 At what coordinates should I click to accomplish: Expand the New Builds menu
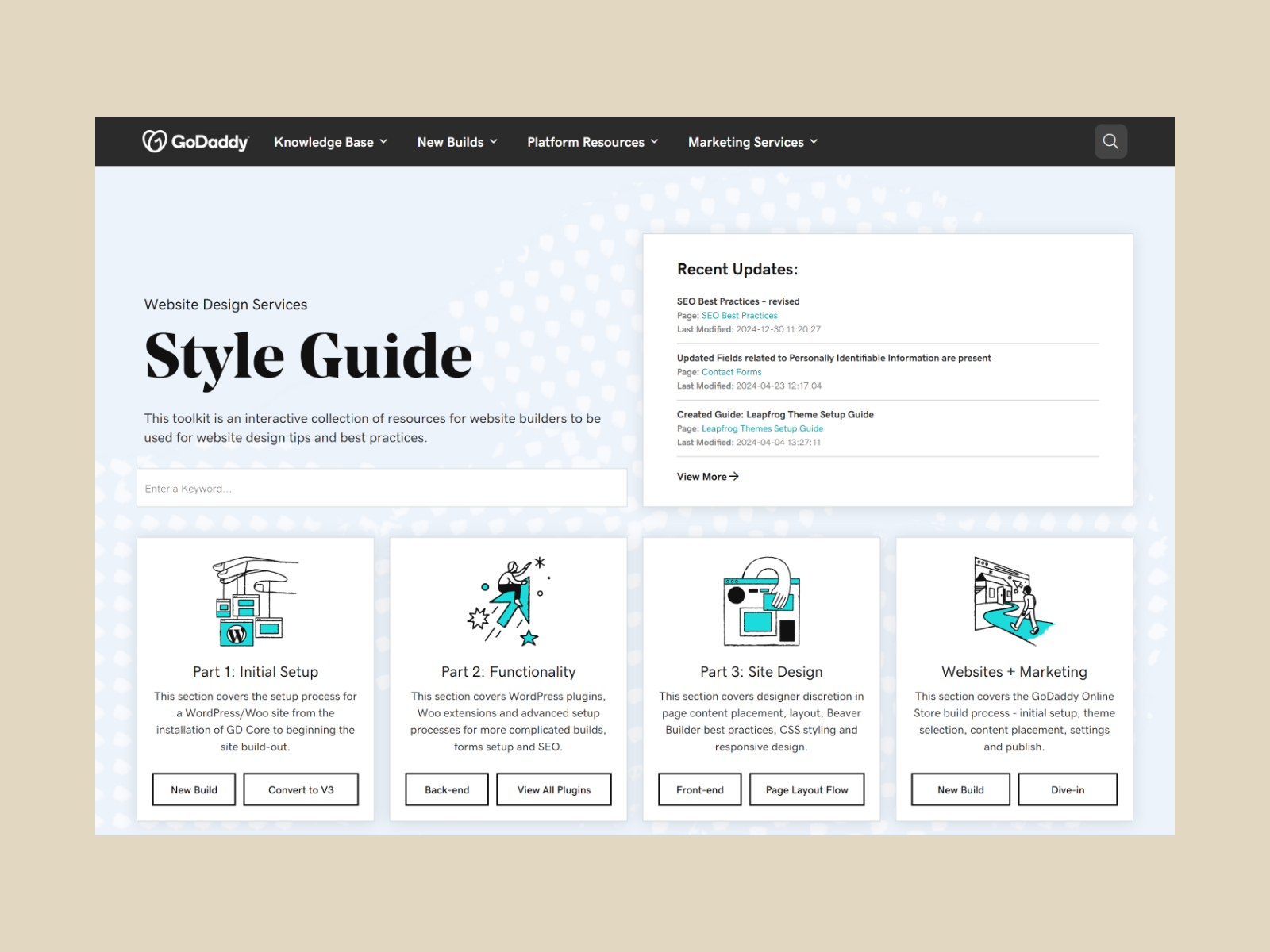pos(457,142)
